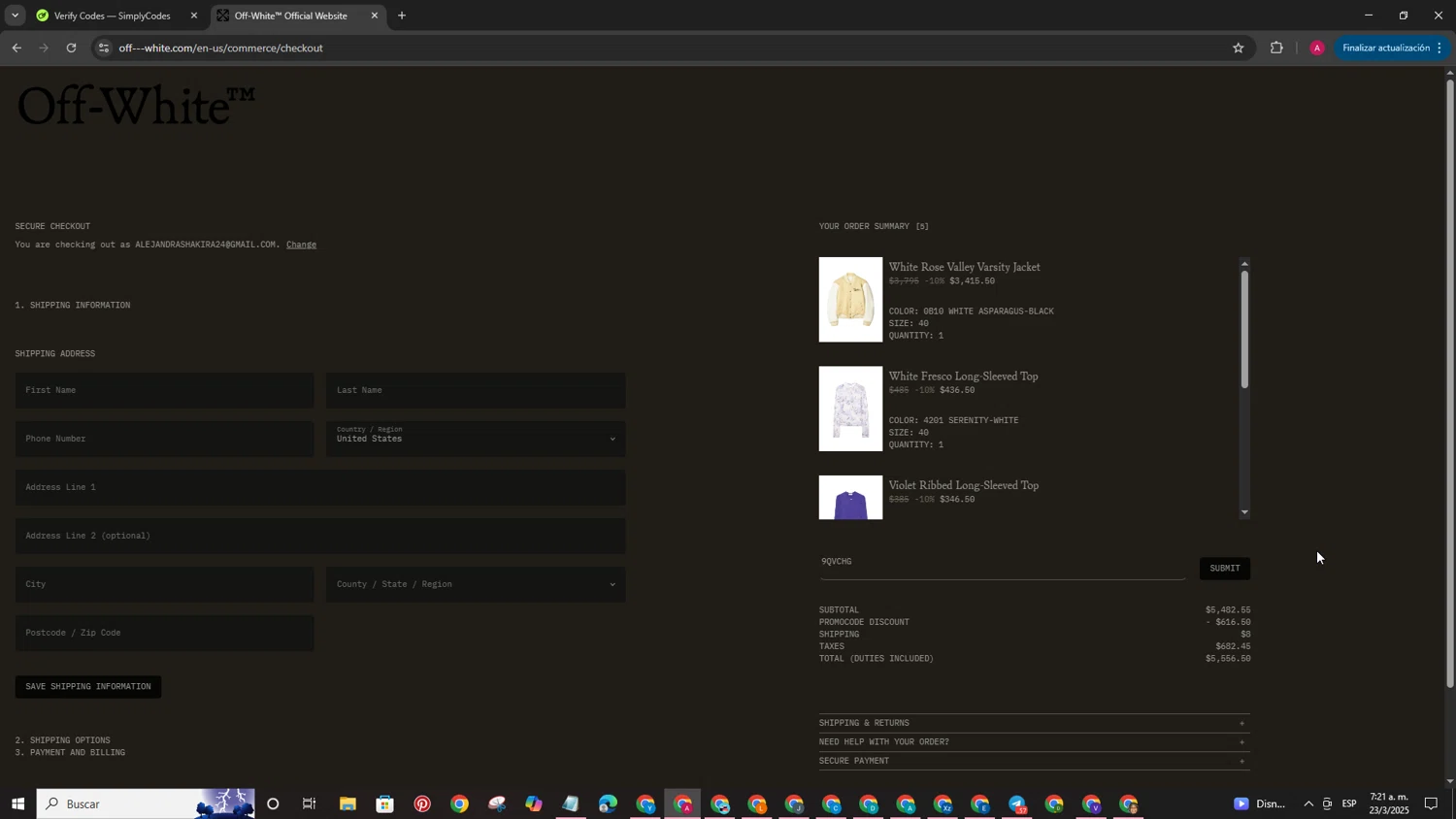The width and height of the screenshot is (1456, 819).
Task: Click the address bar URL
Action: coord(221,48)
